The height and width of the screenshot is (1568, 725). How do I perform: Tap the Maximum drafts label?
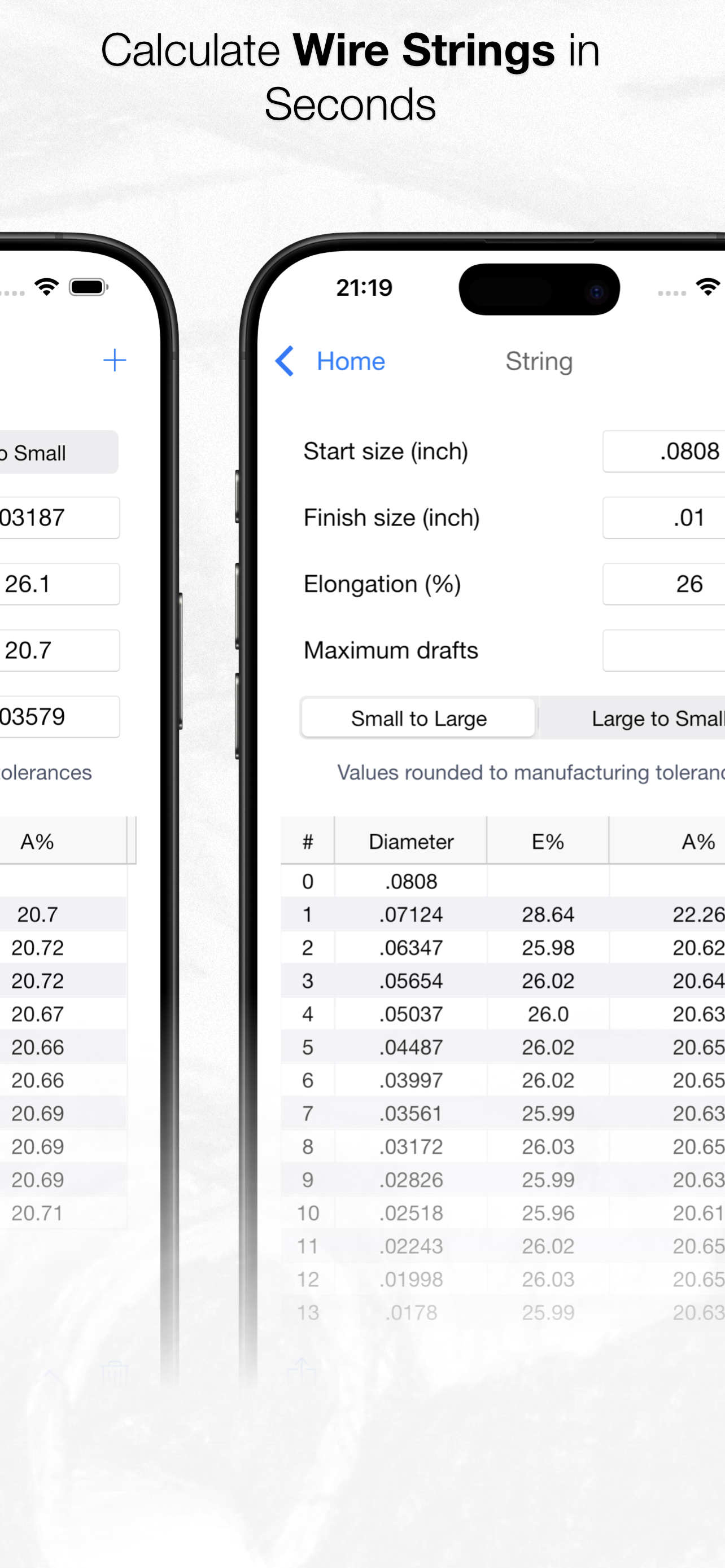click(x=391, y=651)
